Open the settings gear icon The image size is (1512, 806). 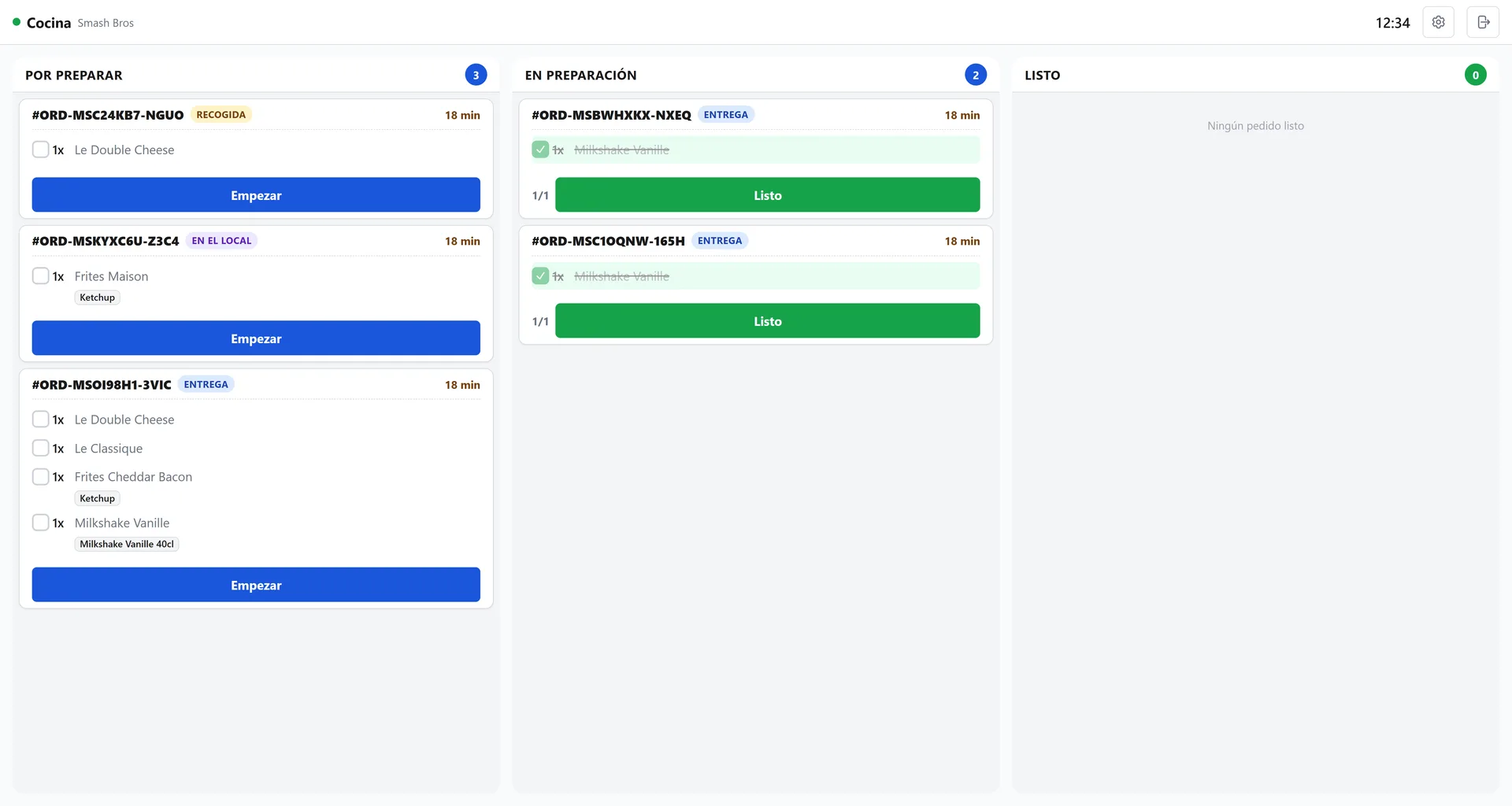[1438, 22]
